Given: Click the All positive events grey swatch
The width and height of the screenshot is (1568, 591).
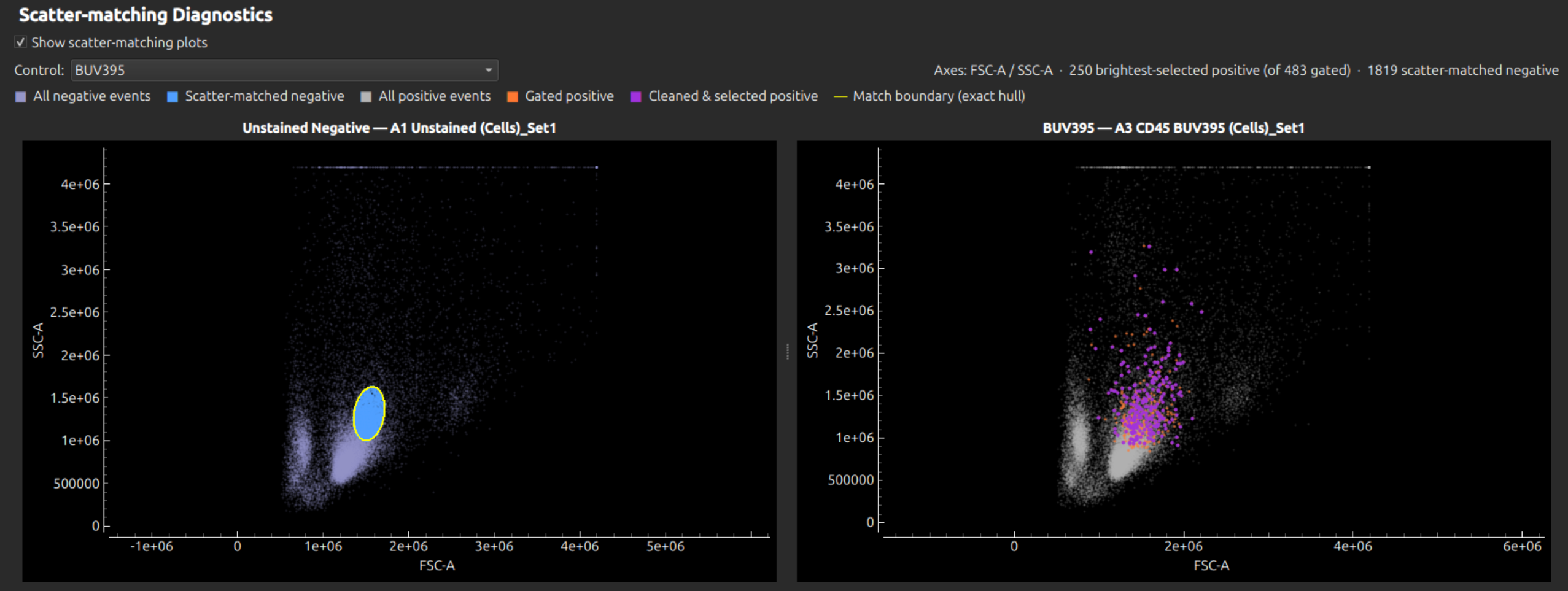Looking at the screenshot, I should point(366,96).
